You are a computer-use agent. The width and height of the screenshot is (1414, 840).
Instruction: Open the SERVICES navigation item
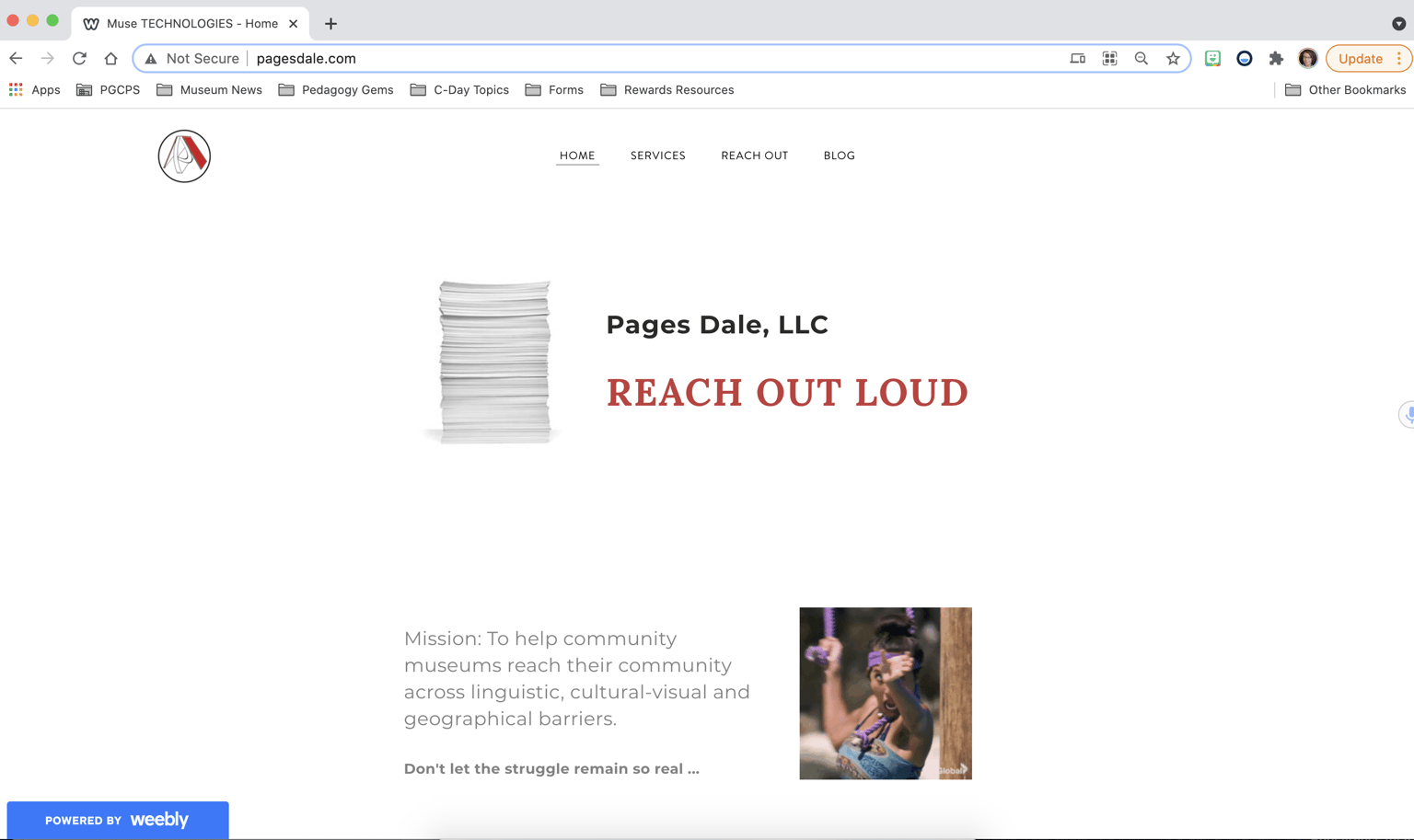click(x=658, y=155)
